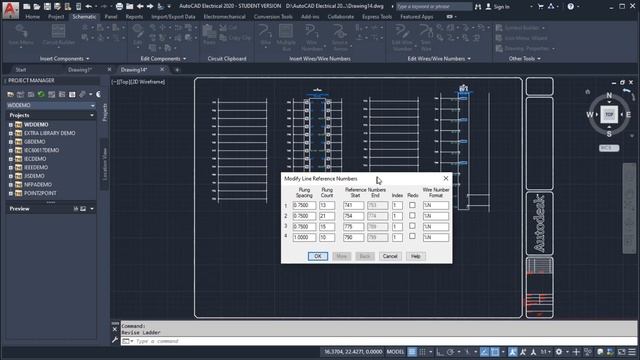This screenshot has width=640, height=360.
Task: Click the Plot printer icon in quick access toolbar
Action: point(119,7)
